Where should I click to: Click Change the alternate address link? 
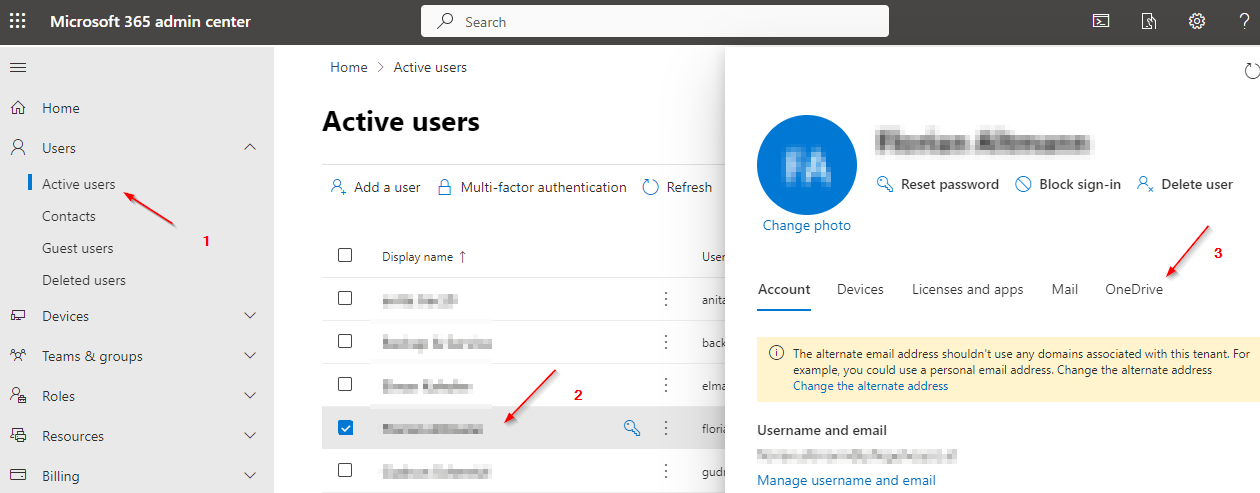pyautogui.click(x=870, y=386)
